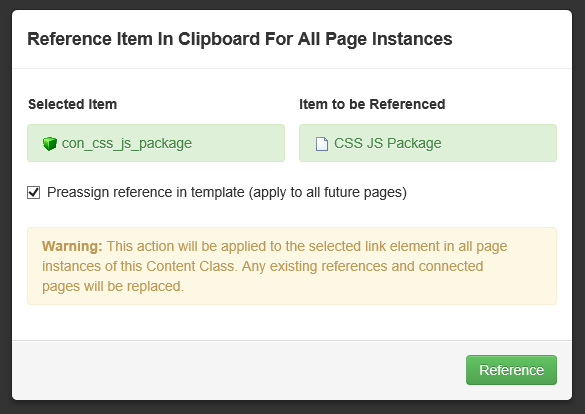
Task: Click 'apply to all future pages' text
Action: [328, 192]
